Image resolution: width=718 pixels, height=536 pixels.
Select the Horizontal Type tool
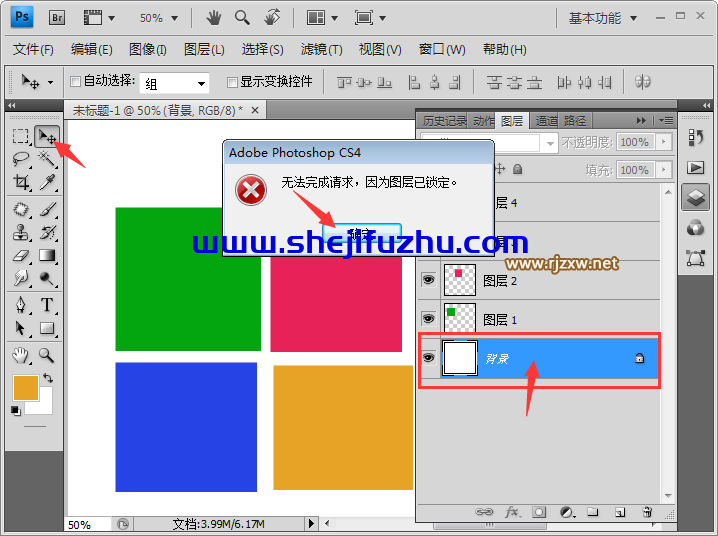(47, 305)
